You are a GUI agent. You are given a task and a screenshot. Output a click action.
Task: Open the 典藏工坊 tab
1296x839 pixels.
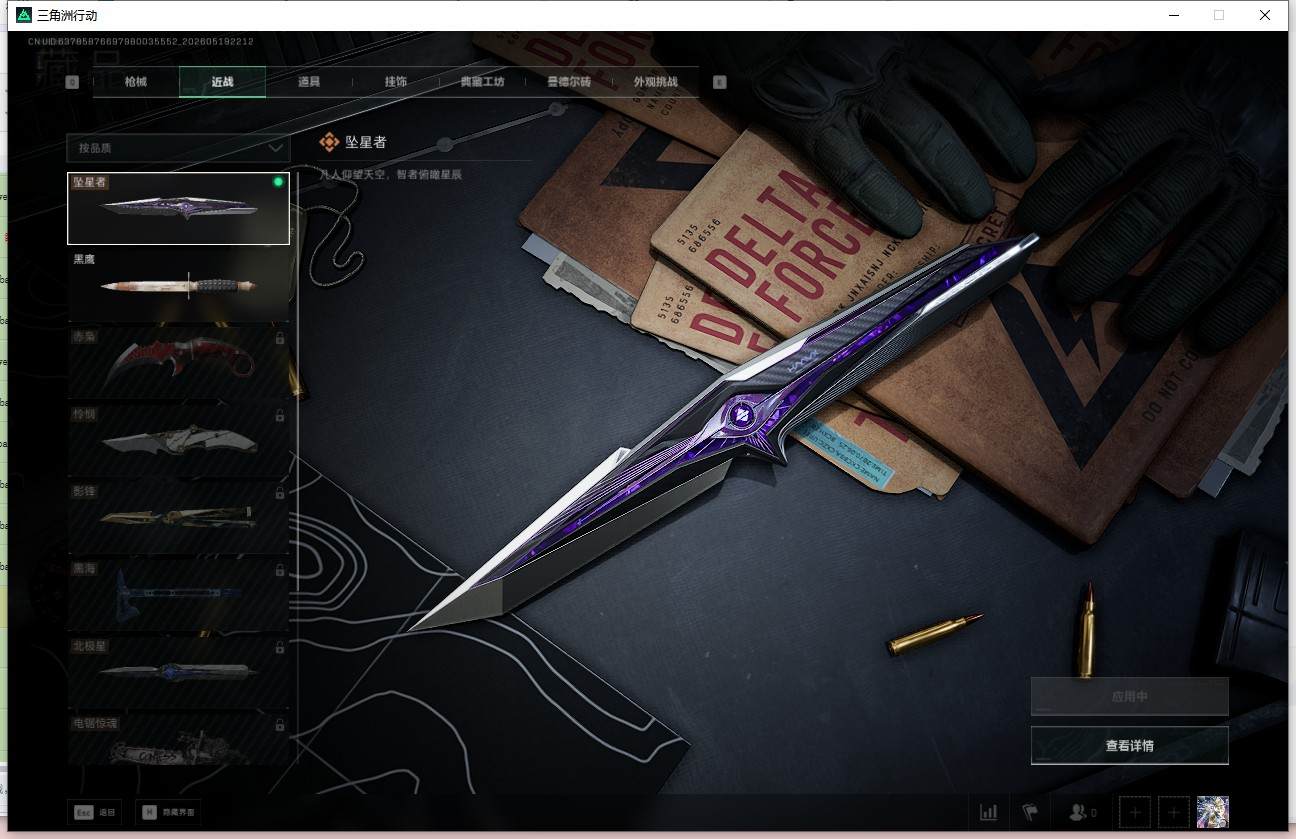(x=482, y=82)
